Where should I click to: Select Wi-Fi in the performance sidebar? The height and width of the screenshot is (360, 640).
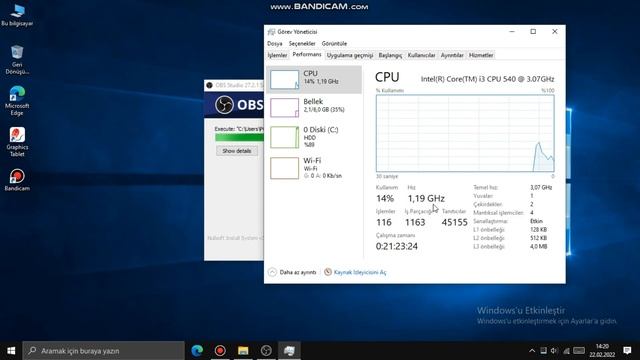click(x=314, y=168)
